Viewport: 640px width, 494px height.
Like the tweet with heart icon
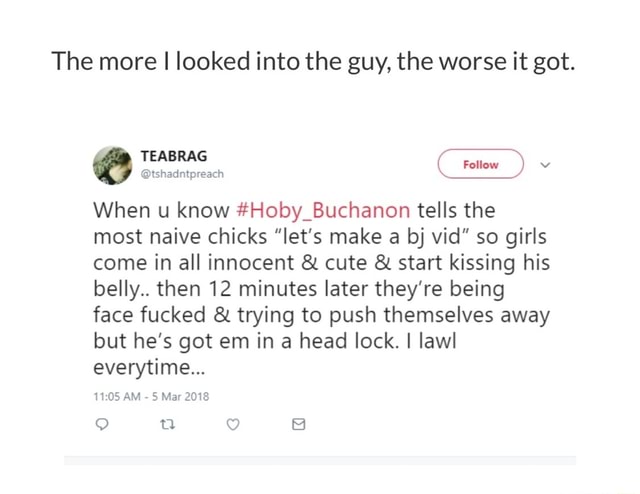click(x=233, y=425)
